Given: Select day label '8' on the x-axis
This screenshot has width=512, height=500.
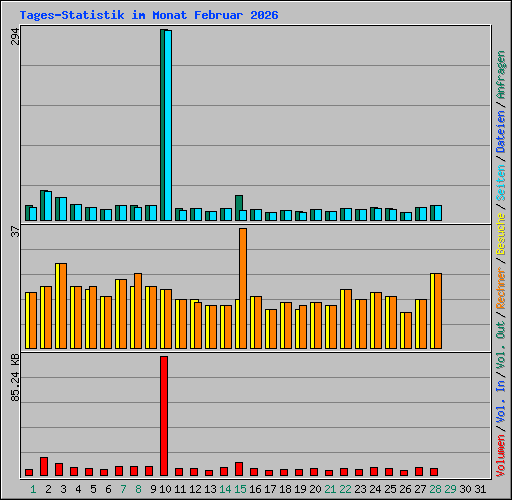Looking at the screenshot, I should tap(138, 489).
